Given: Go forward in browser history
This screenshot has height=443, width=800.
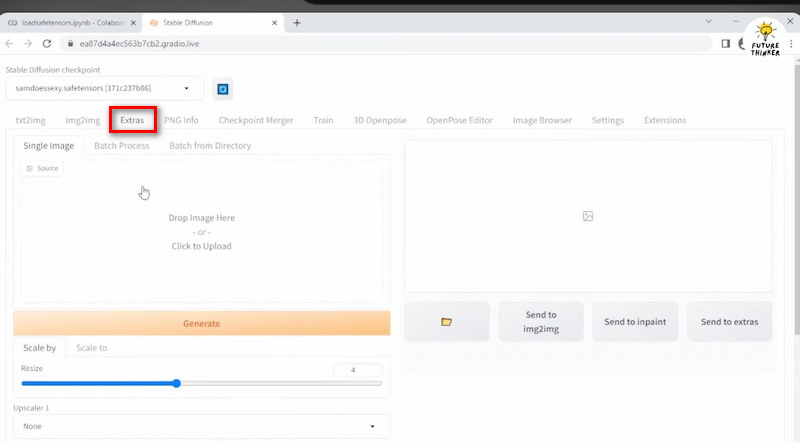Looking at the screenshot, I should click(x=28, y=43).
